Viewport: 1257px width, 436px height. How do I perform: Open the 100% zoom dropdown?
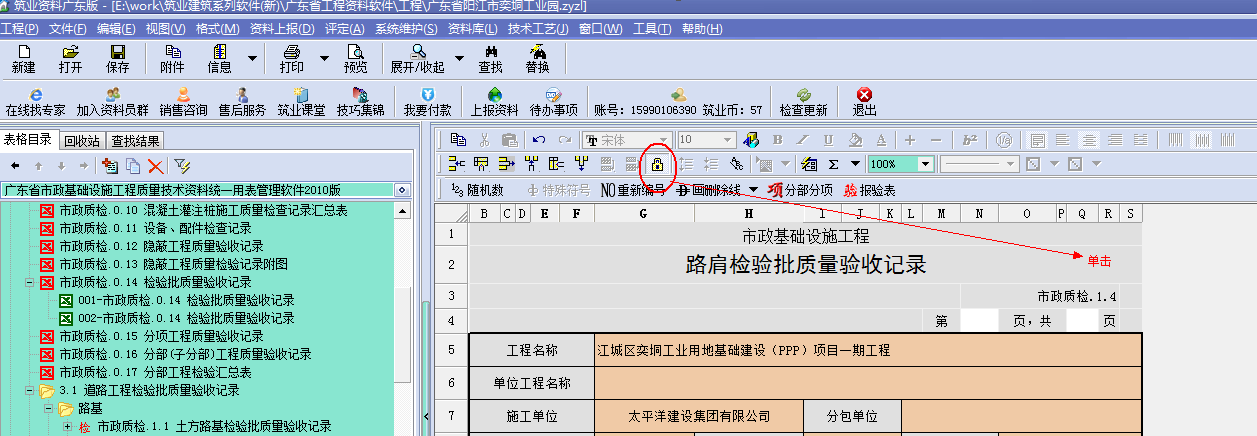coord(925,164)
